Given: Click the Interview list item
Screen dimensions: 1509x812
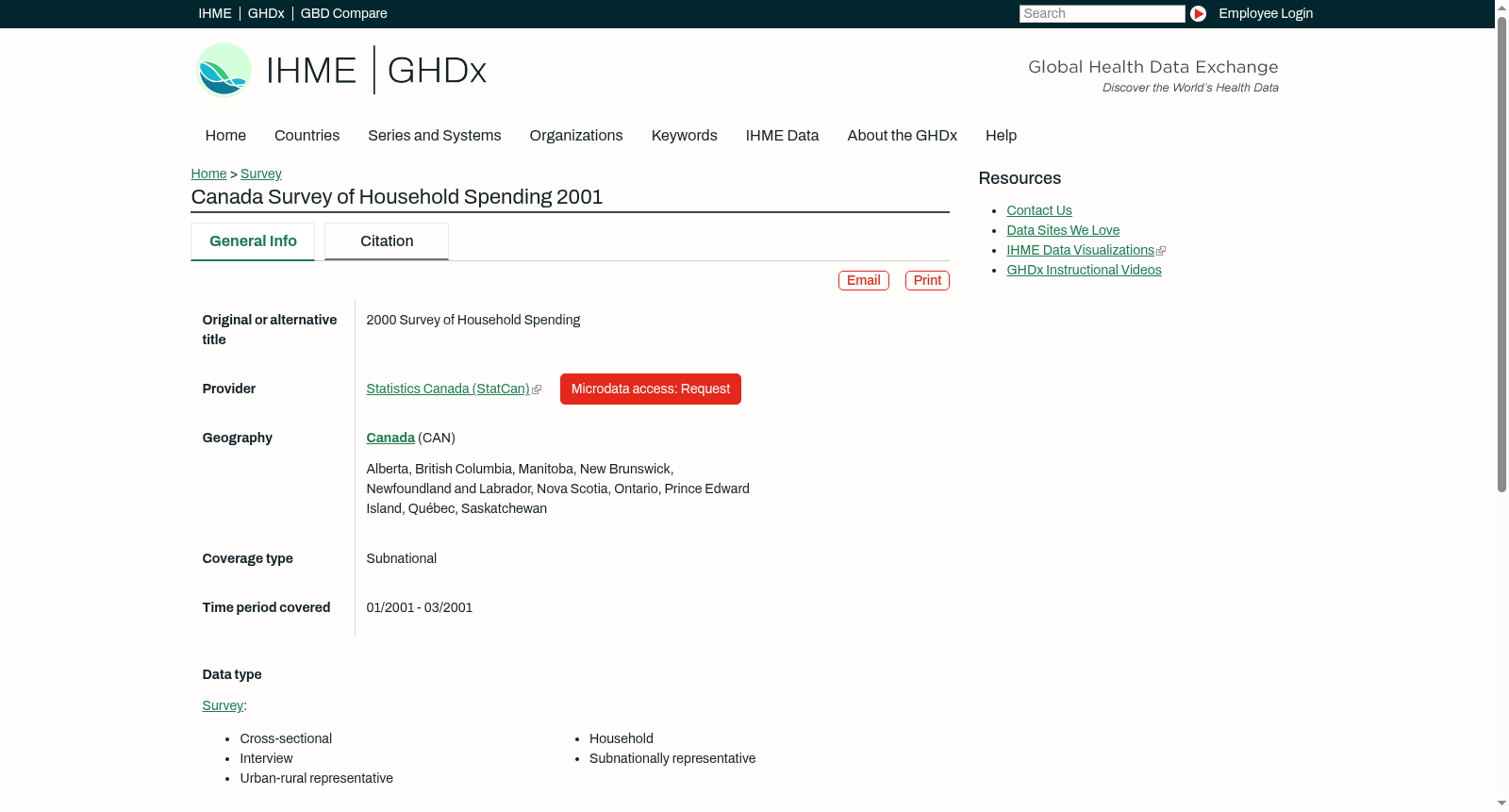Looking at the screenshot, I should (x=266, y=758).
